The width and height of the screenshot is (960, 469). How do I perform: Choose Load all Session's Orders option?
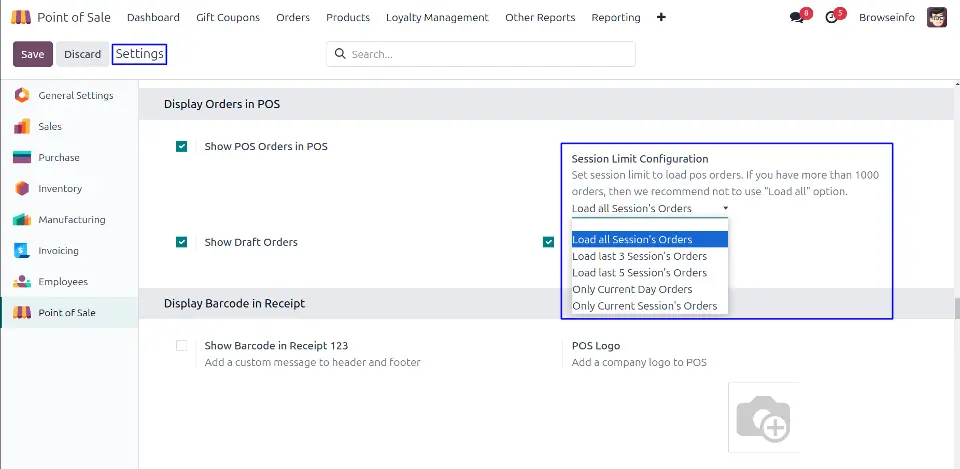(x=650, y=239)
